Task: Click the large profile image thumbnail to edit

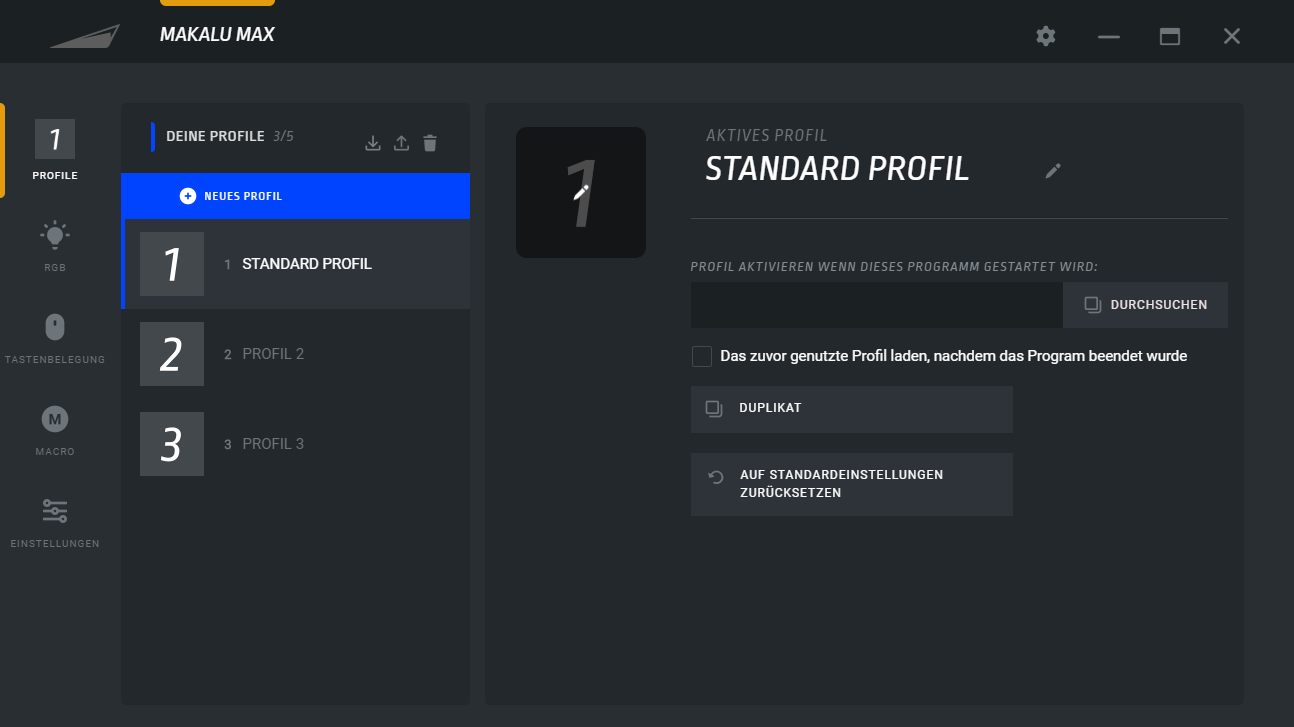Action: click(581, 192)
